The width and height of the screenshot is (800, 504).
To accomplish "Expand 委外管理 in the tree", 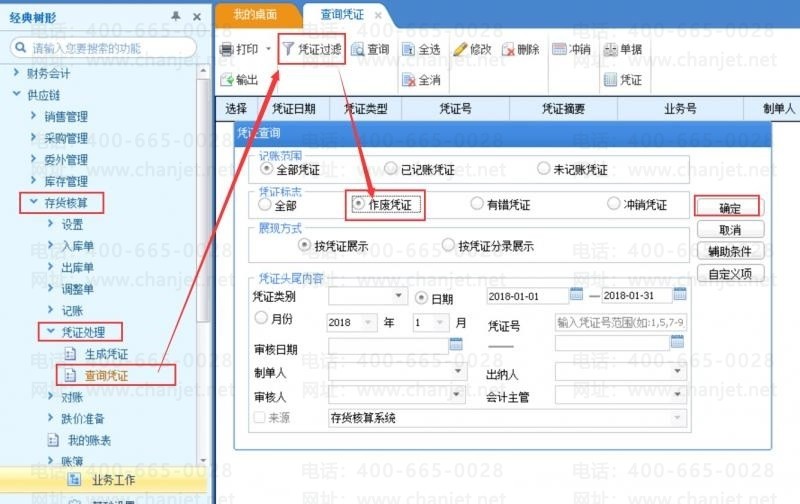I will (x=34, y=159).
